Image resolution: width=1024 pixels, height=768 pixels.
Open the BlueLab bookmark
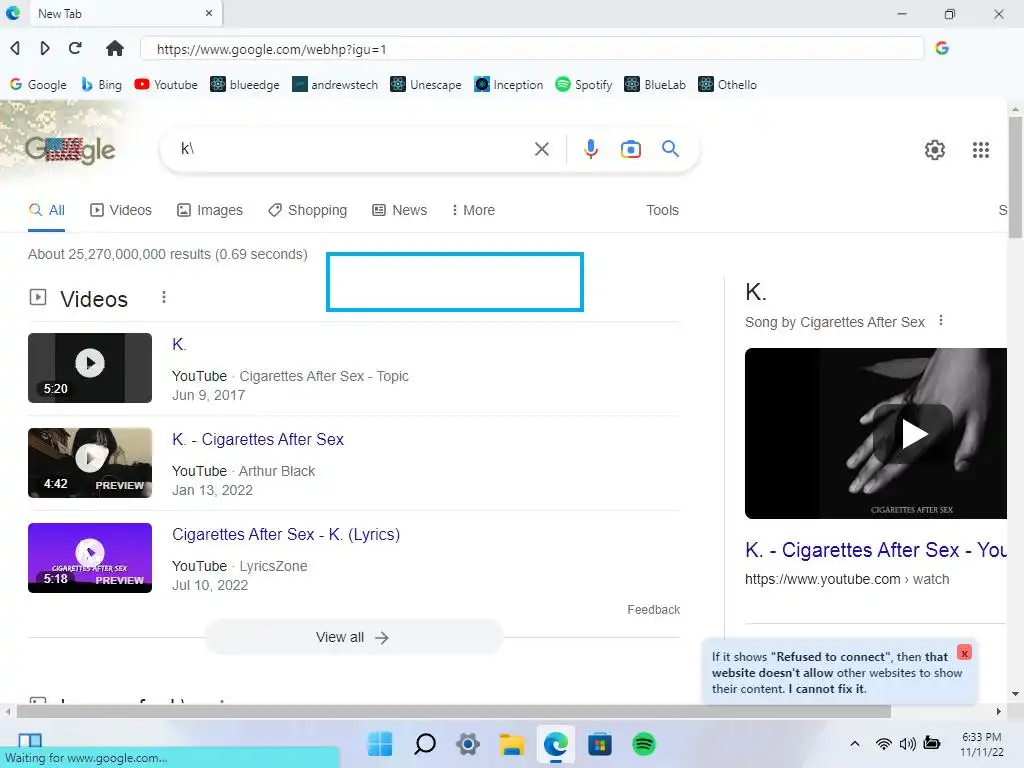pos(655,85)
